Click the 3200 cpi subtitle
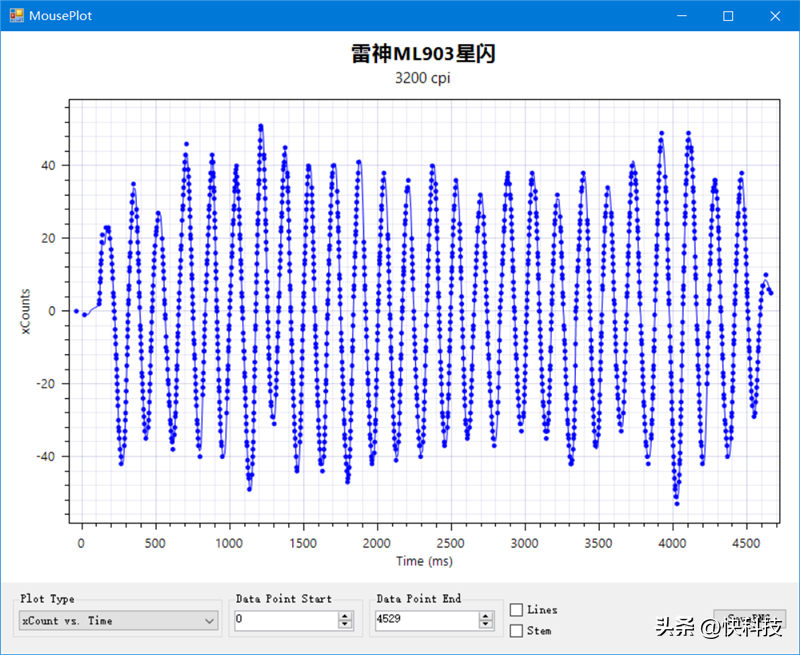Screen dimensions: 800x655 tap(423, 78)
